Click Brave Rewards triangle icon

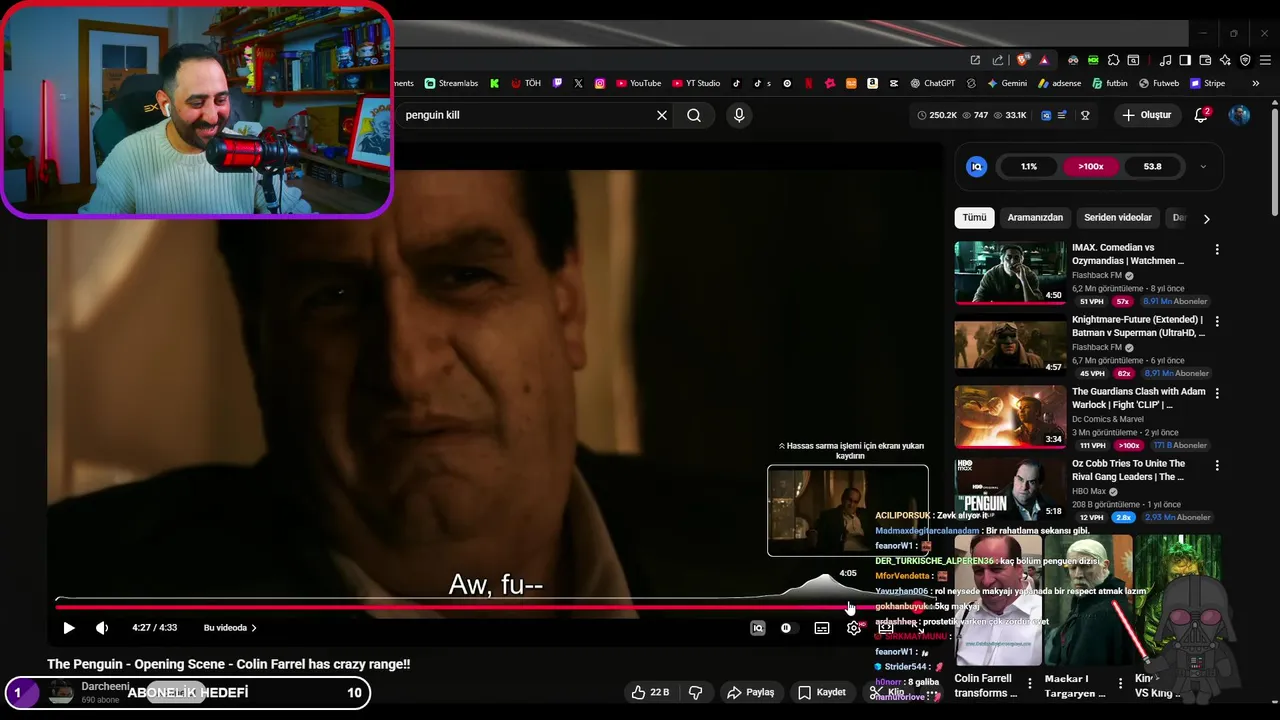tap(1044, 60)
